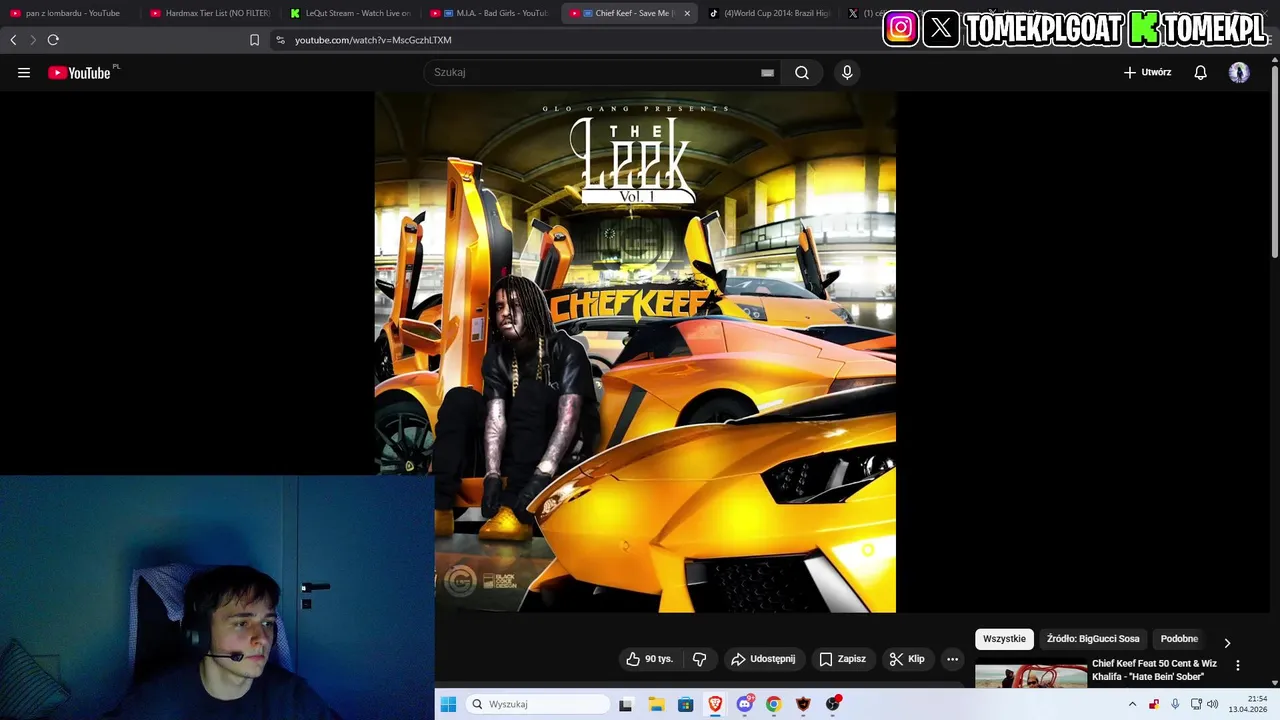1280x720 pixels.
Task: Open the on-screen keyboard in search box
Action: 767,72
